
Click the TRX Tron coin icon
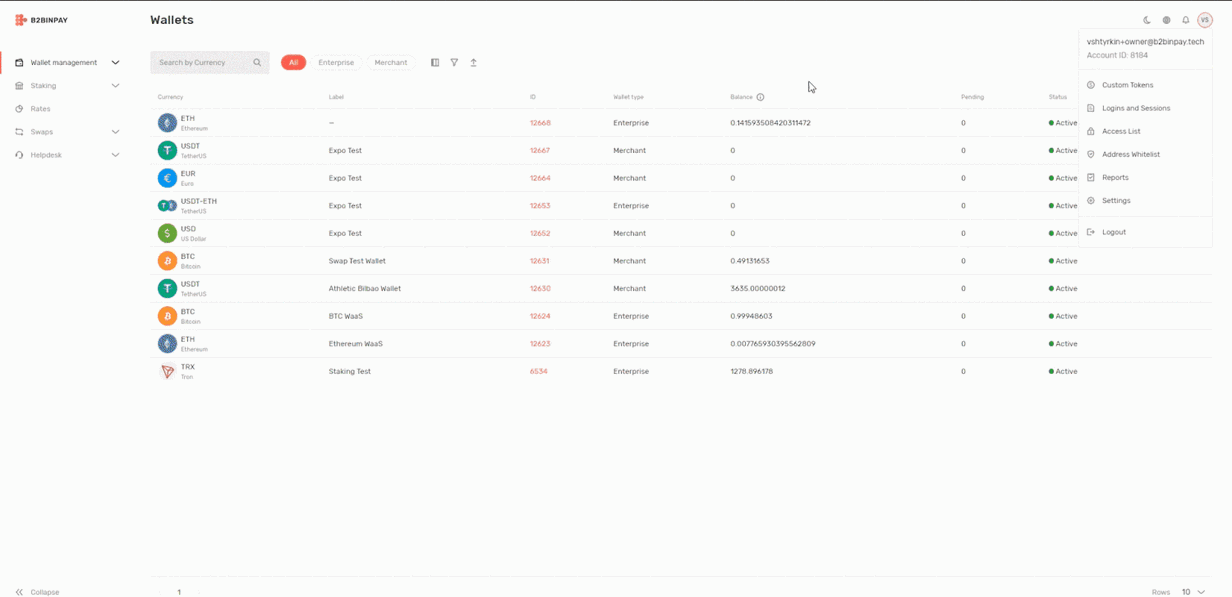(167, 371)
